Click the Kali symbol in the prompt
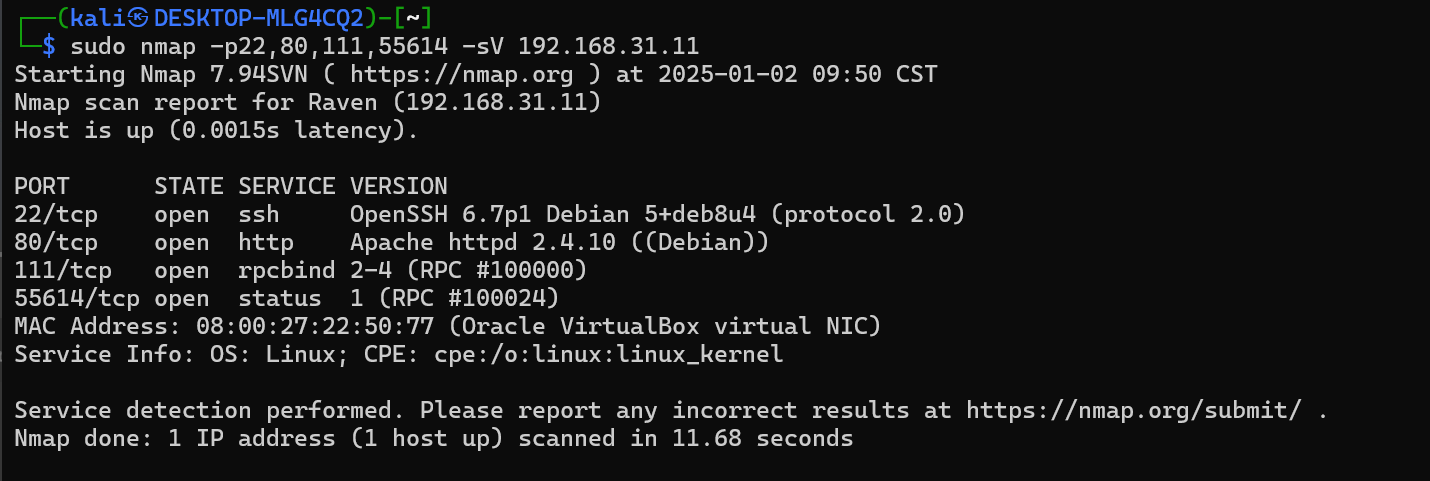 pyautogui.click(x=139, y=18)
